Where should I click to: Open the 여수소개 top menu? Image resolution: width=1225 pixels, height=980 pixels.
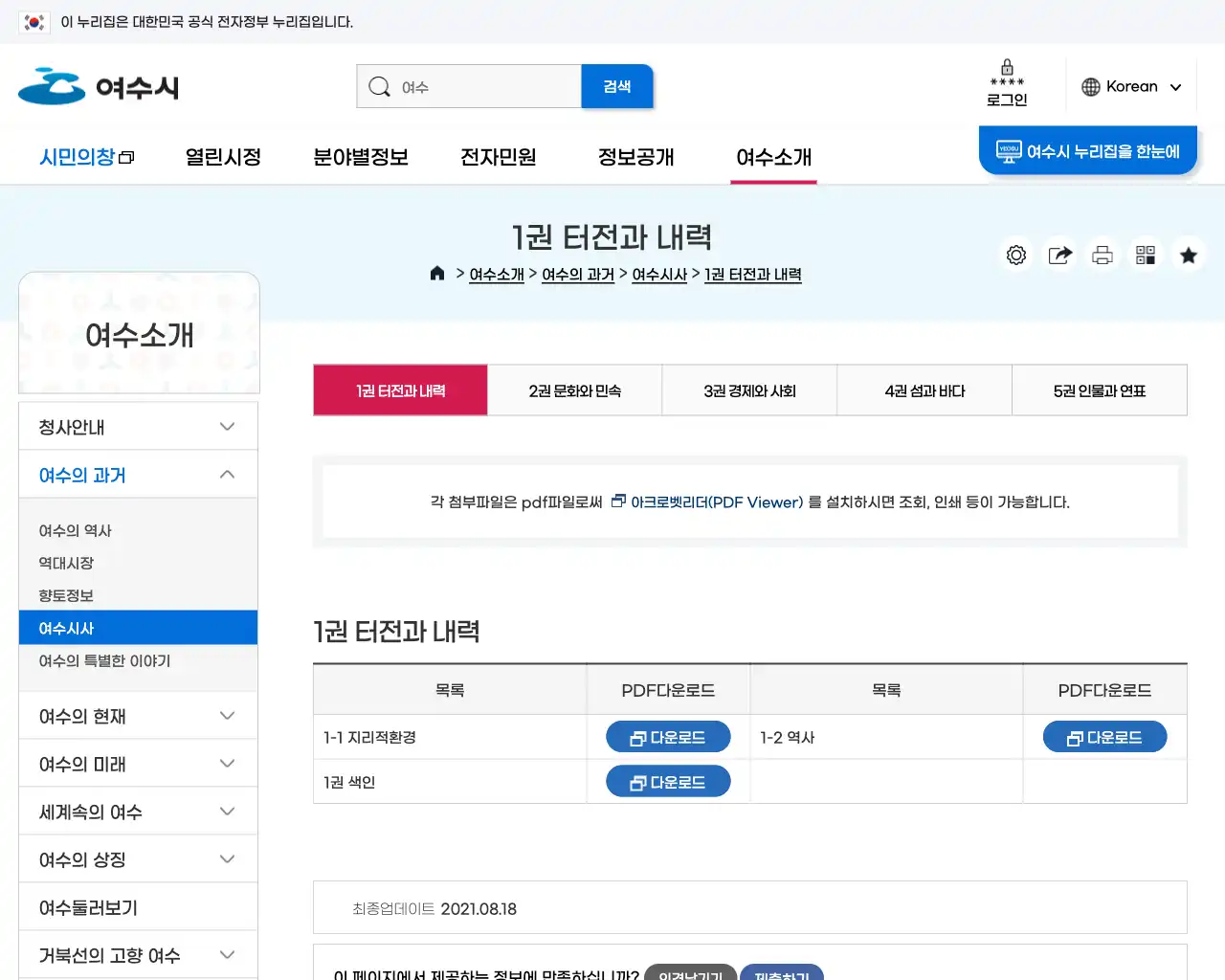[x=773, y=157]
